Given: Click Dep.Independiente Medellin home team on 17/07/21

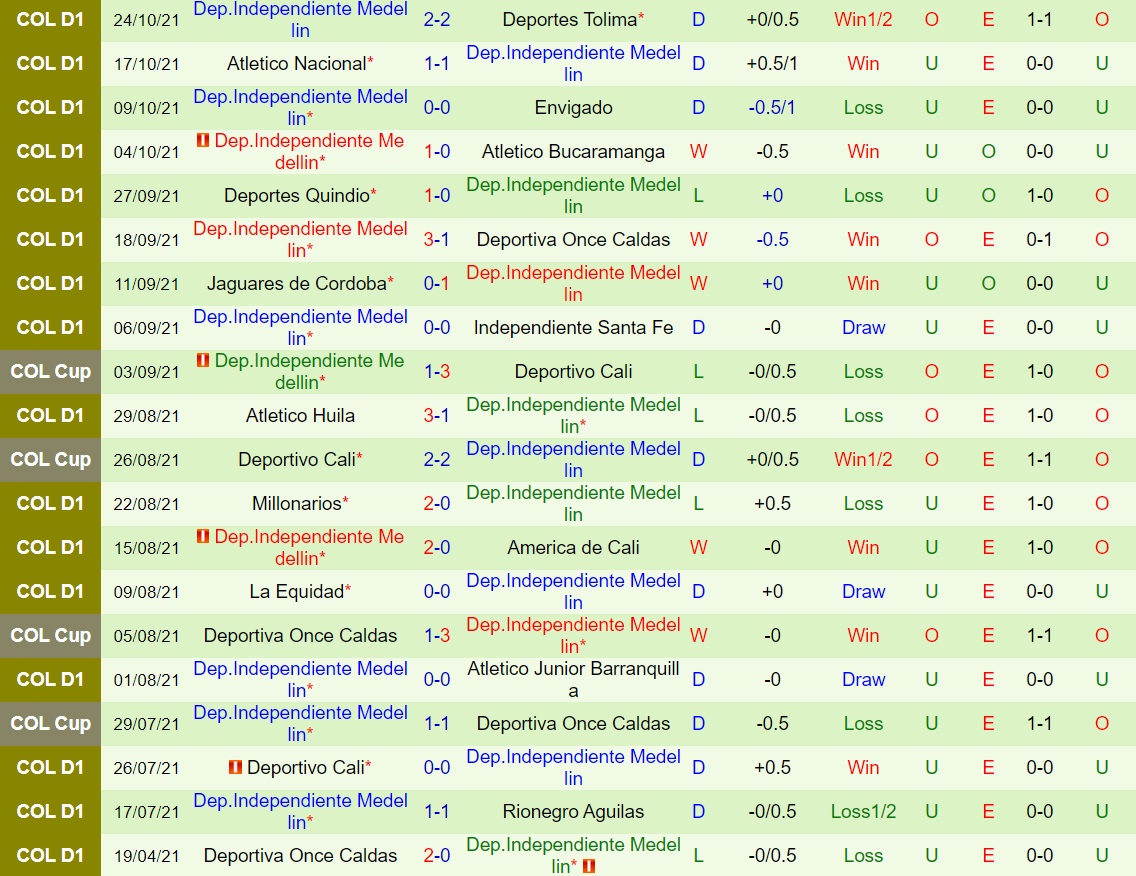Looking at the screenshot, I should [x=300, y=812].
